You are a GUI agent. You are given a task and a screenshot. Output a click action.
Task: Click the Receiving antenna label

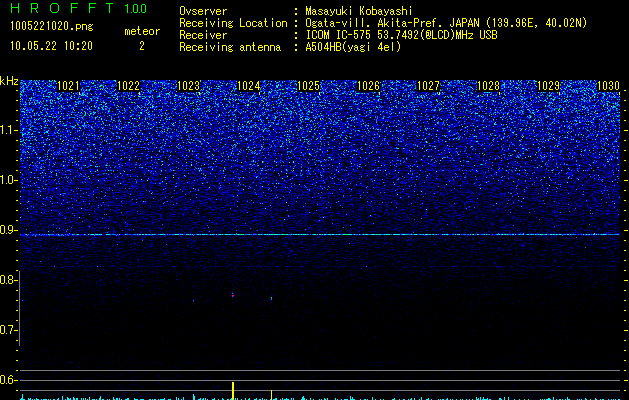point(230,47)
